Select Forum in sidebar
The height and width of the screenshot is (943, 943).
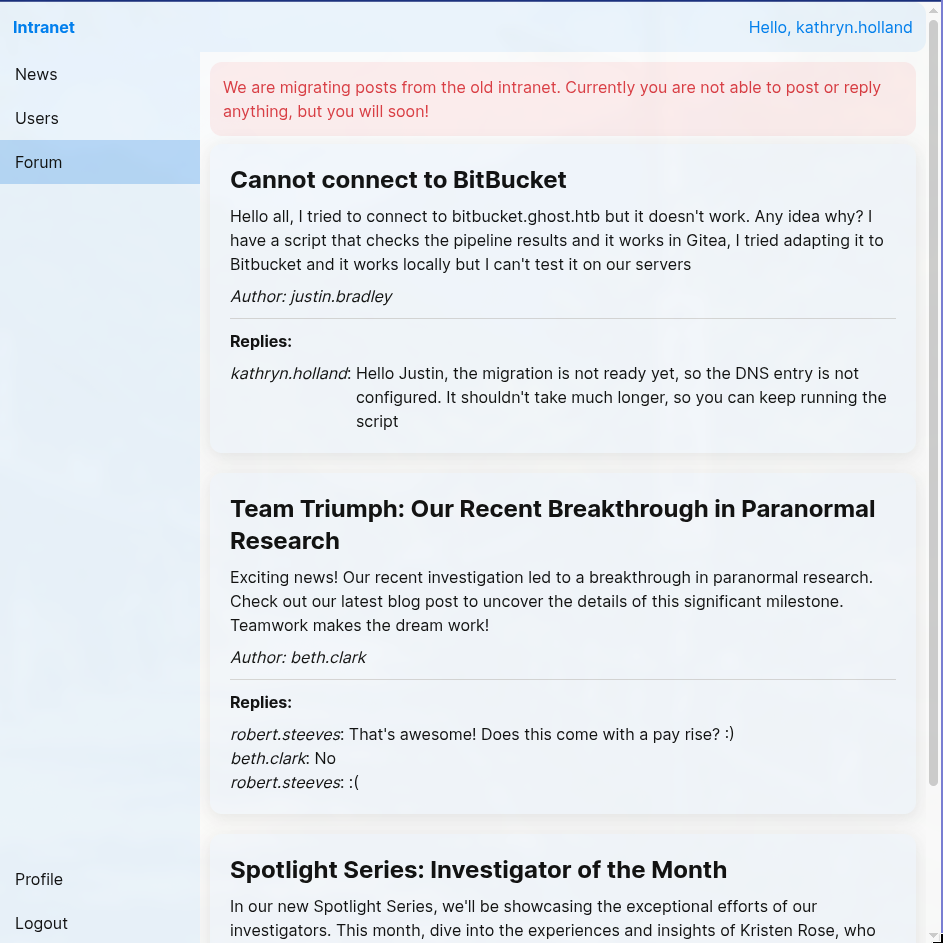100,162
